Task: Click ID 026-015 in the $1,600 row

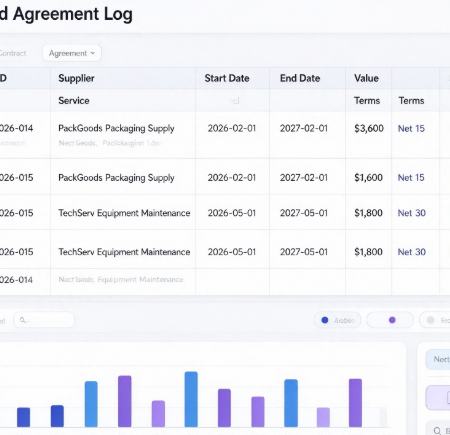Action: (16, 178)
